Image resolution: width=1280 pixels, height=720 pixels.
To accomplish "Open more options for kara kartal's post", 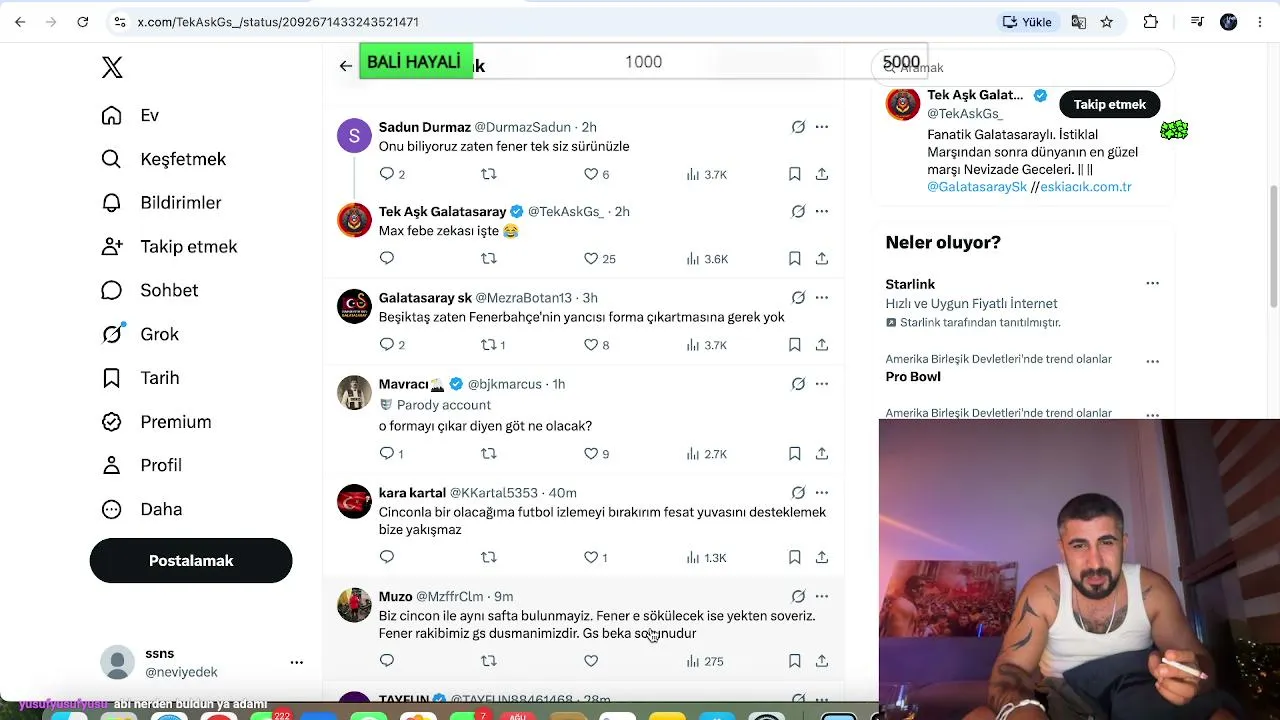I will pos(822,492).
